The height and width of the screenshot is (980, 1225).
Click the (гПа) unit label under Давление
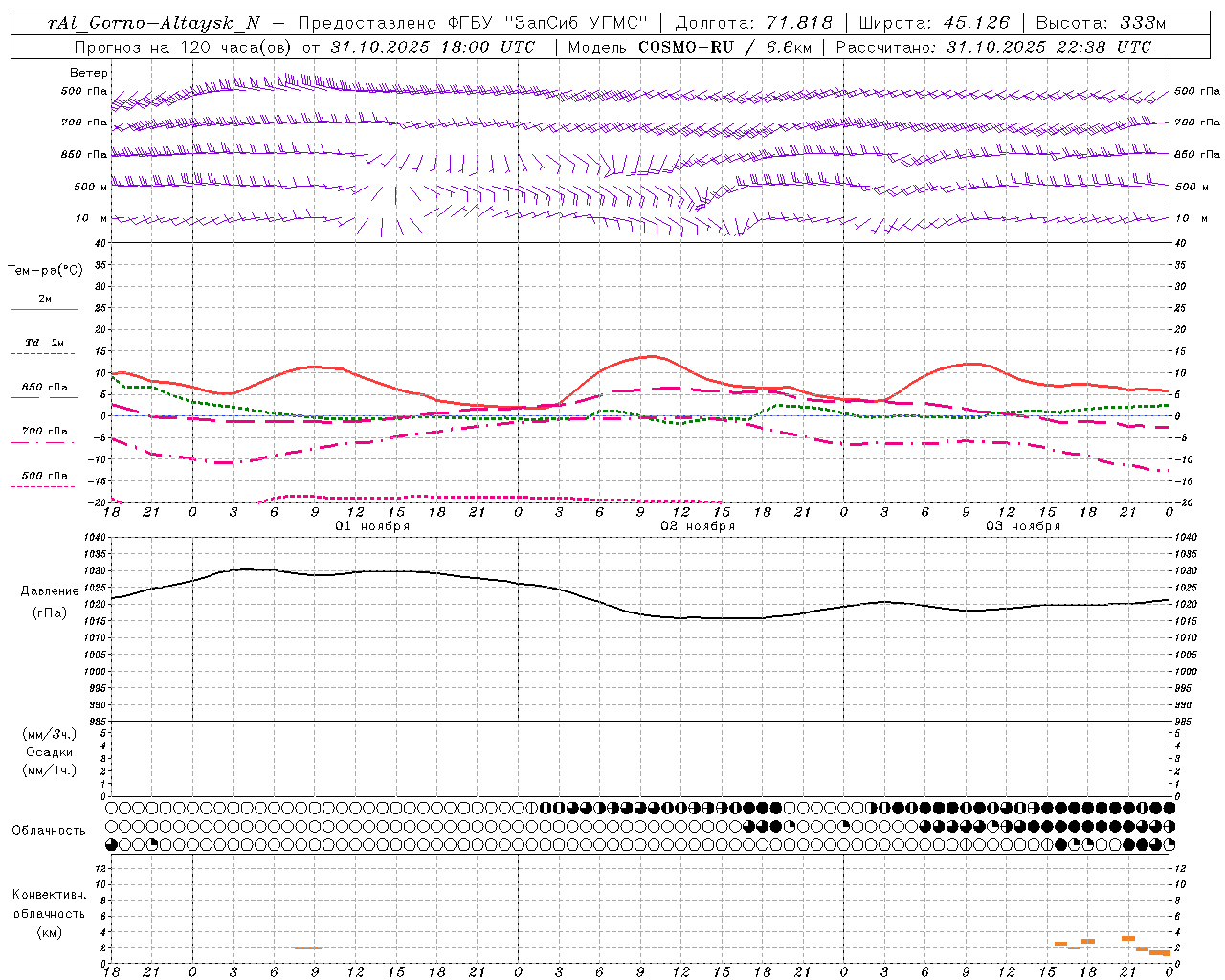(50, 613)
